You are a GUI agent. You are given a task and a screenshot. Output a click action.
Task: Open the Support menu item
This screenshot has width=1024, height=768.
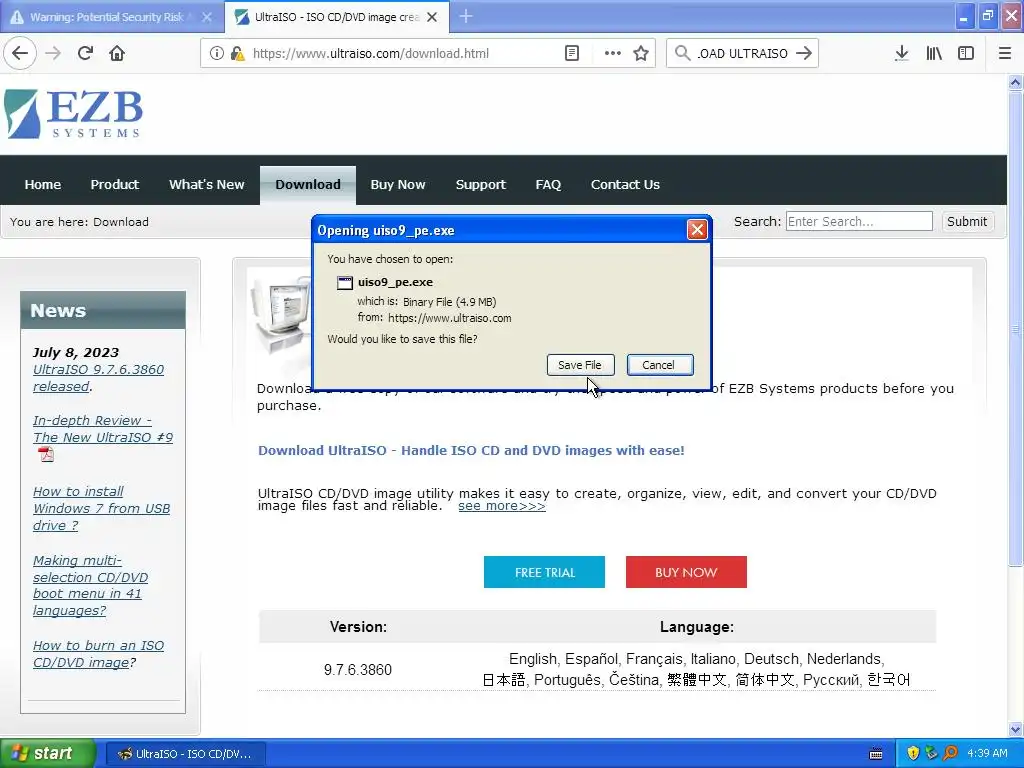[481, 185]
